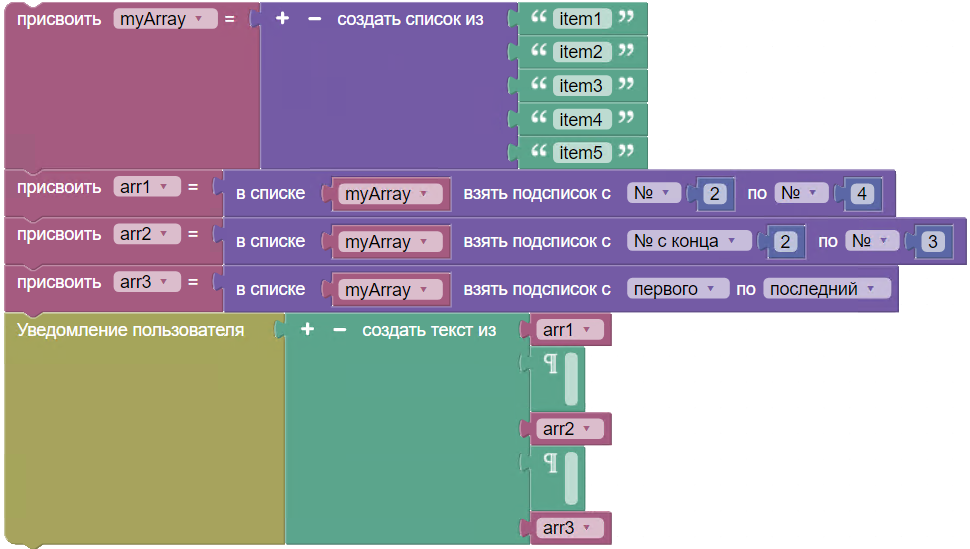Image resolution: width=970 pixels, height=549 pixels.
Task: Open arr1 variable dropdown in assign block
Action: click(147, 186)
